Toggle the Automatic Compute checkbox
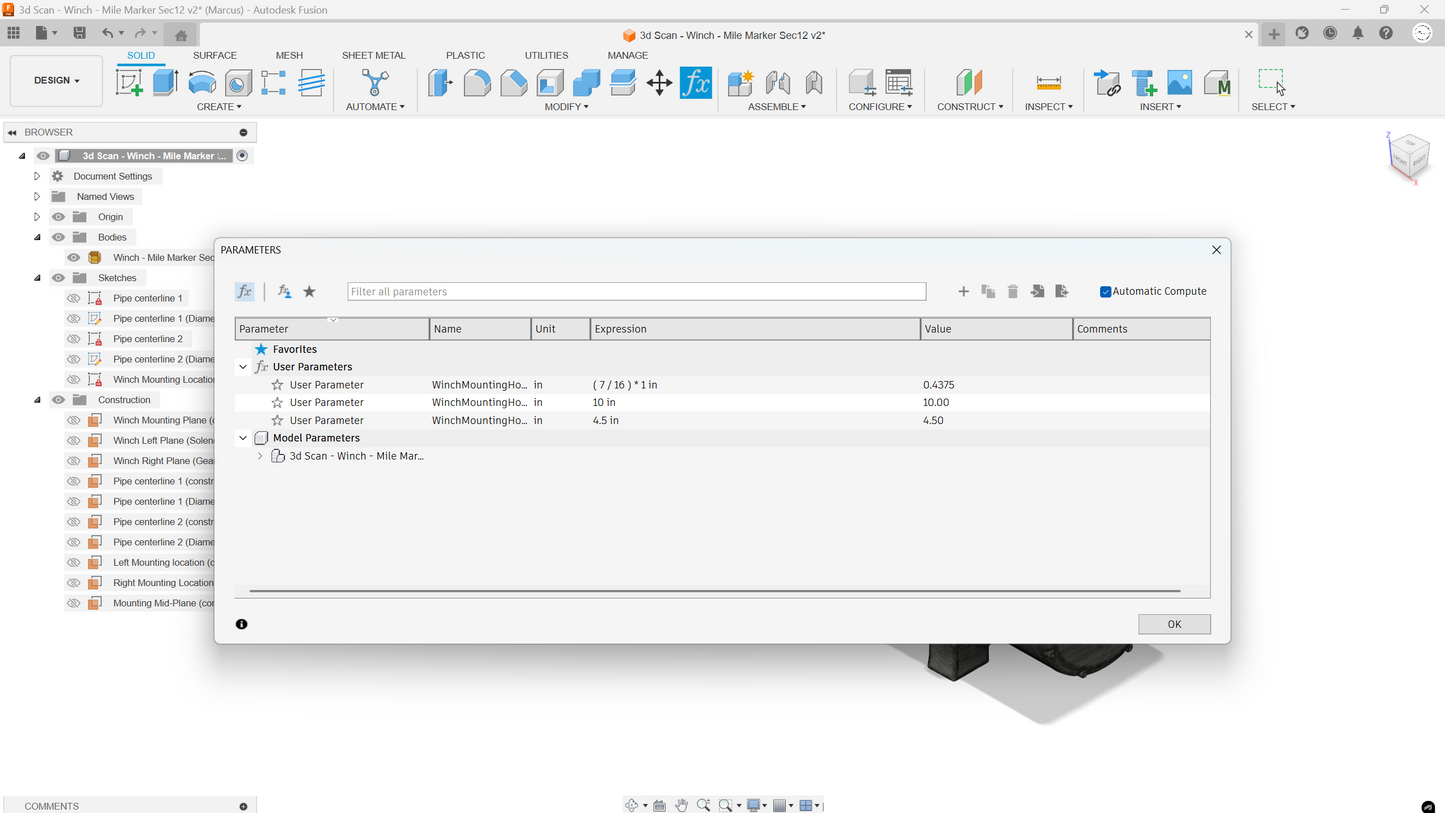The height and width of the screenshot is (813, 1445). [x=1105, y=292]
